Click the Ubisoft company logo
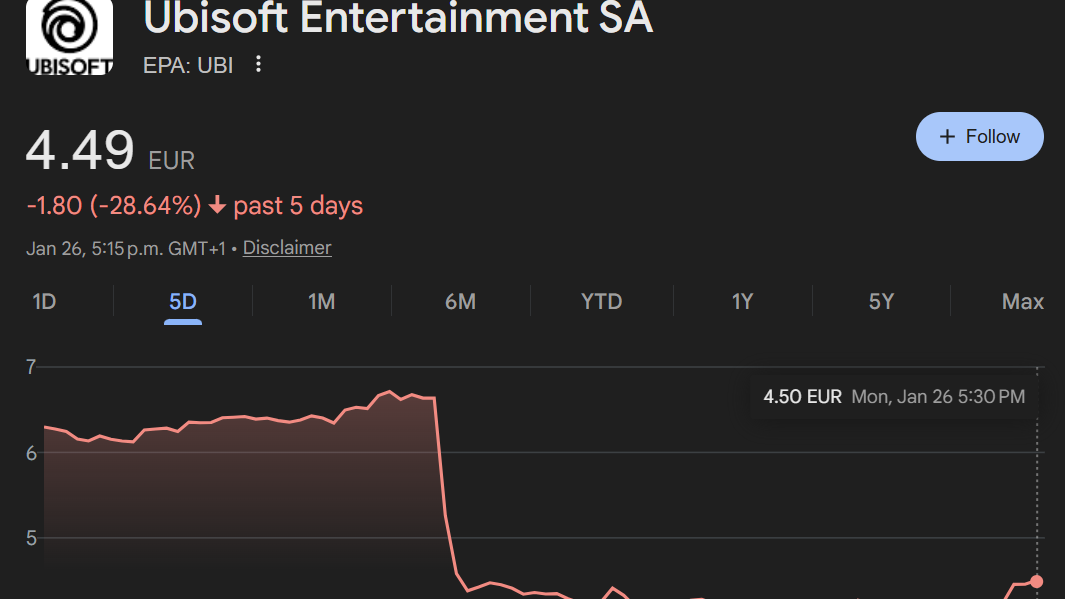This screenshot has width=1065, height=599. tap(69, 37)
